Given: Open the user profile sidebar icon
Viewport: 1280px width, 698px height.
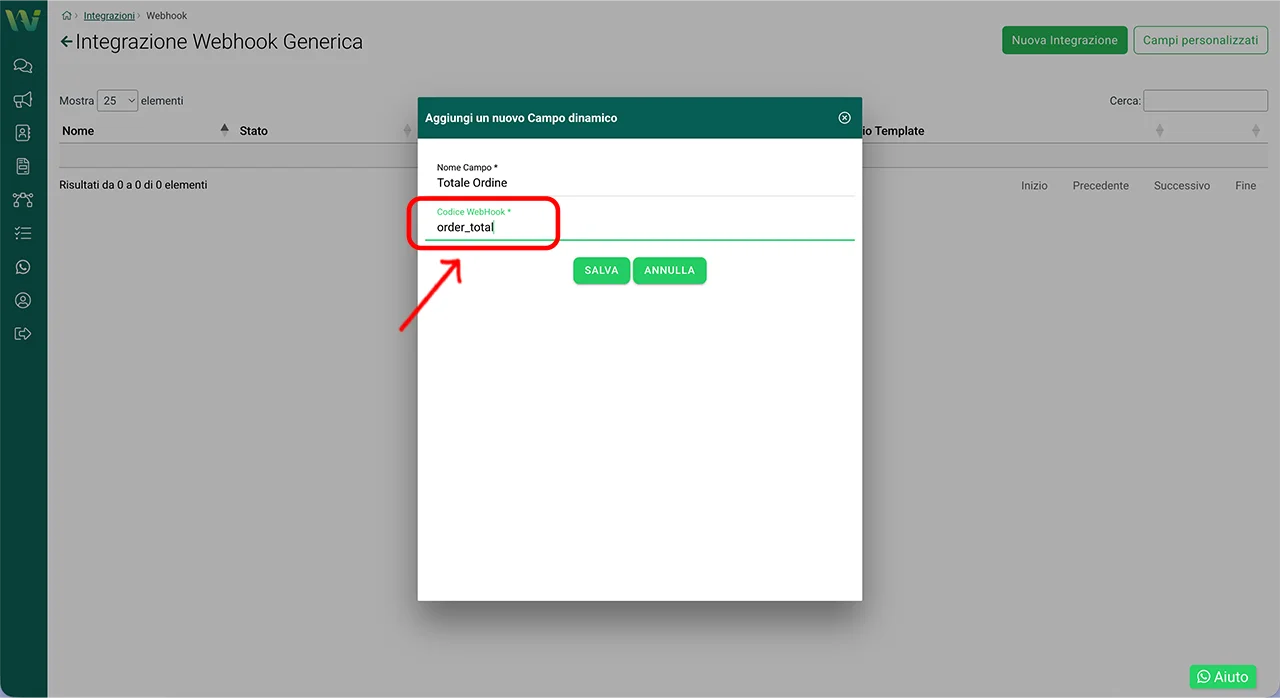Looking at the screenshot, I should (x=23, y=300).
